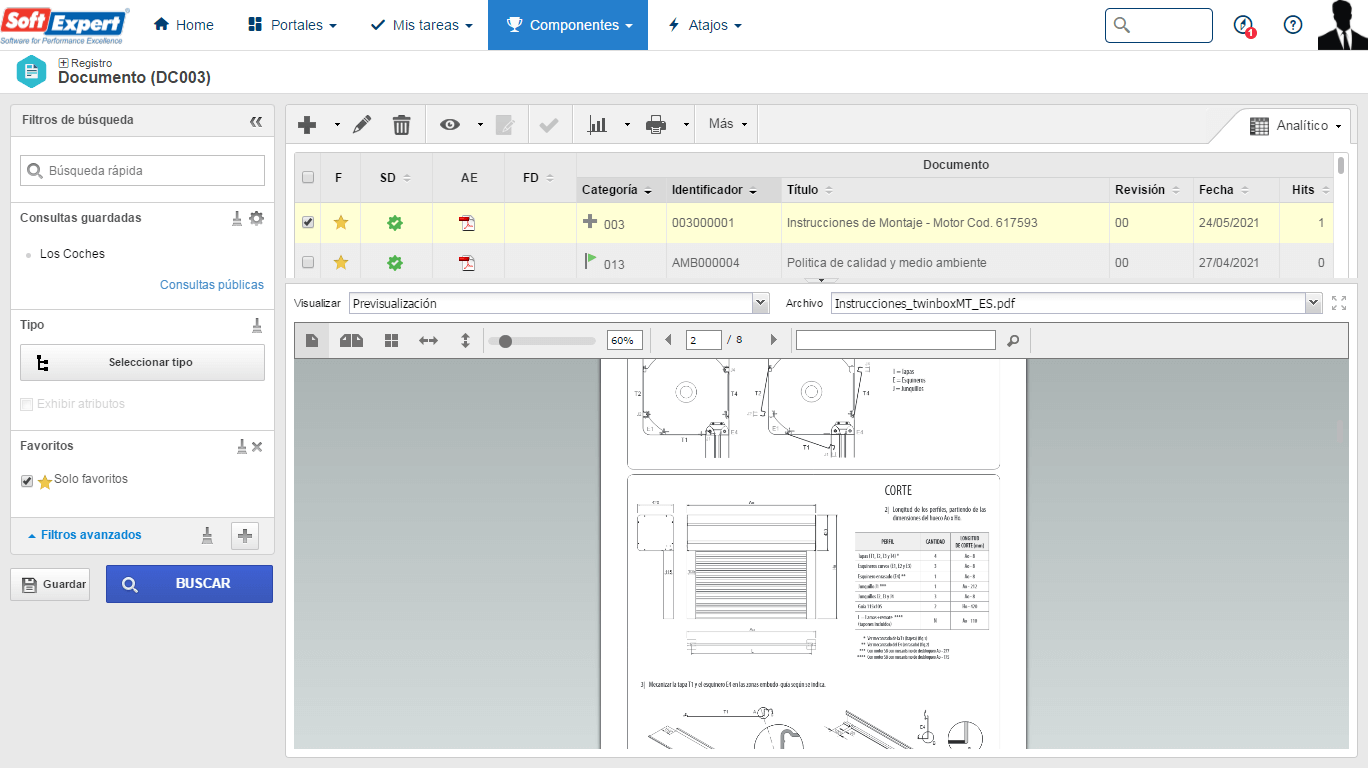Open the Mis tareas menu
The width and height of the screenshot is (1368, 768).
point(421,25)
